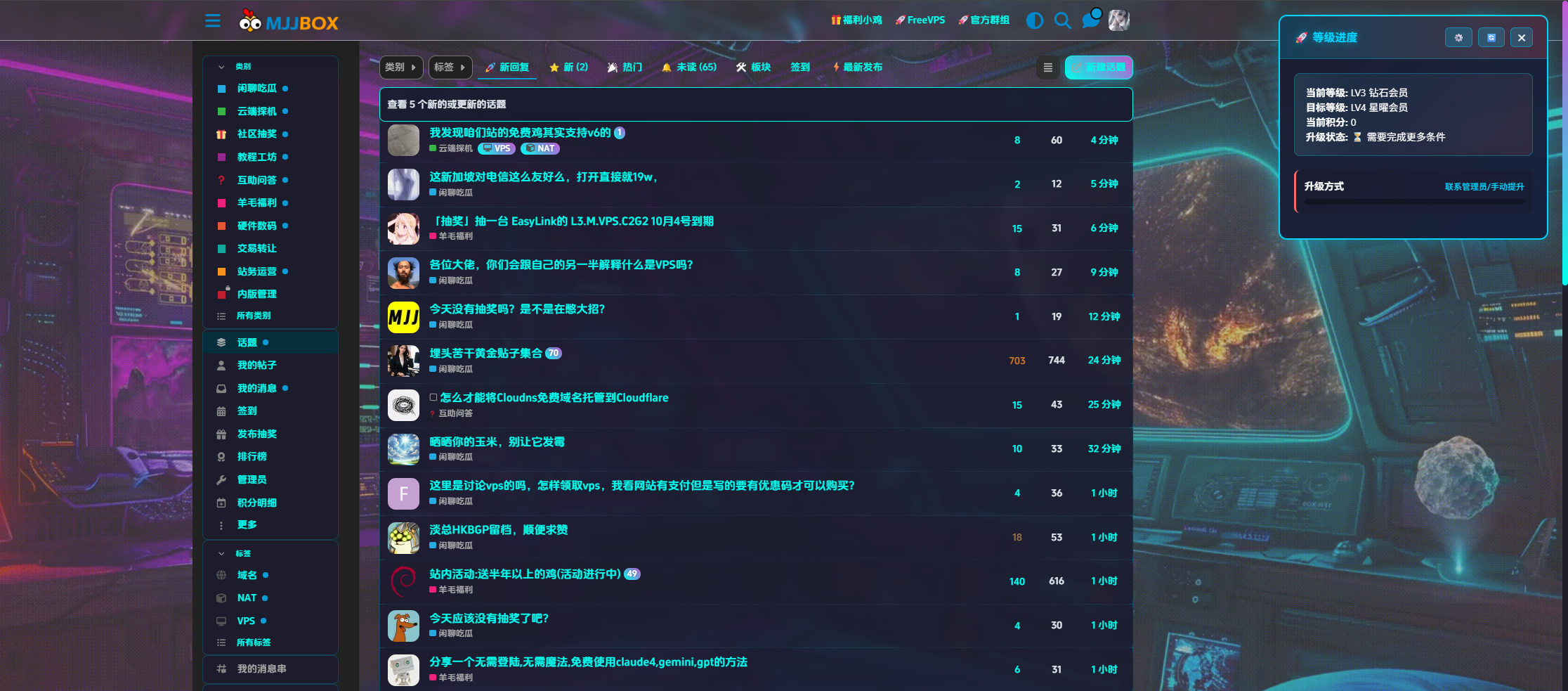The width and height of the screenshot is (1568, 691).
Task: Refresh the level progress panel
Action: 1491,38
